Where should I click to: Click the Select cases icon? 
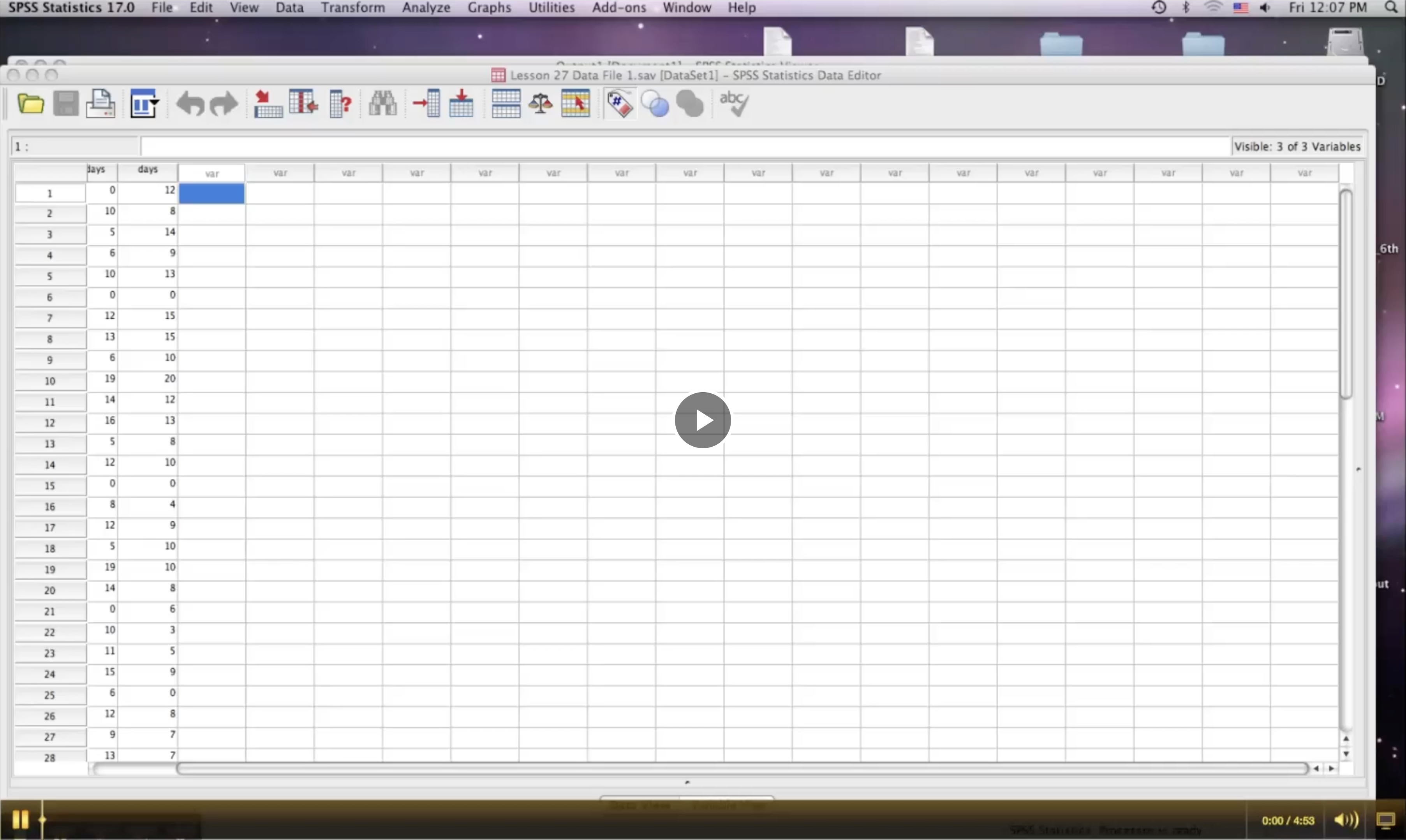click(575, 104)
